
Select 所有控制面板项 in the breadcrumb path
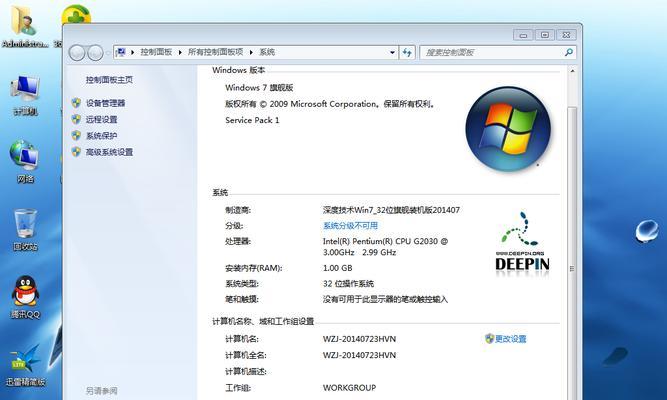(x=215, y=52)
